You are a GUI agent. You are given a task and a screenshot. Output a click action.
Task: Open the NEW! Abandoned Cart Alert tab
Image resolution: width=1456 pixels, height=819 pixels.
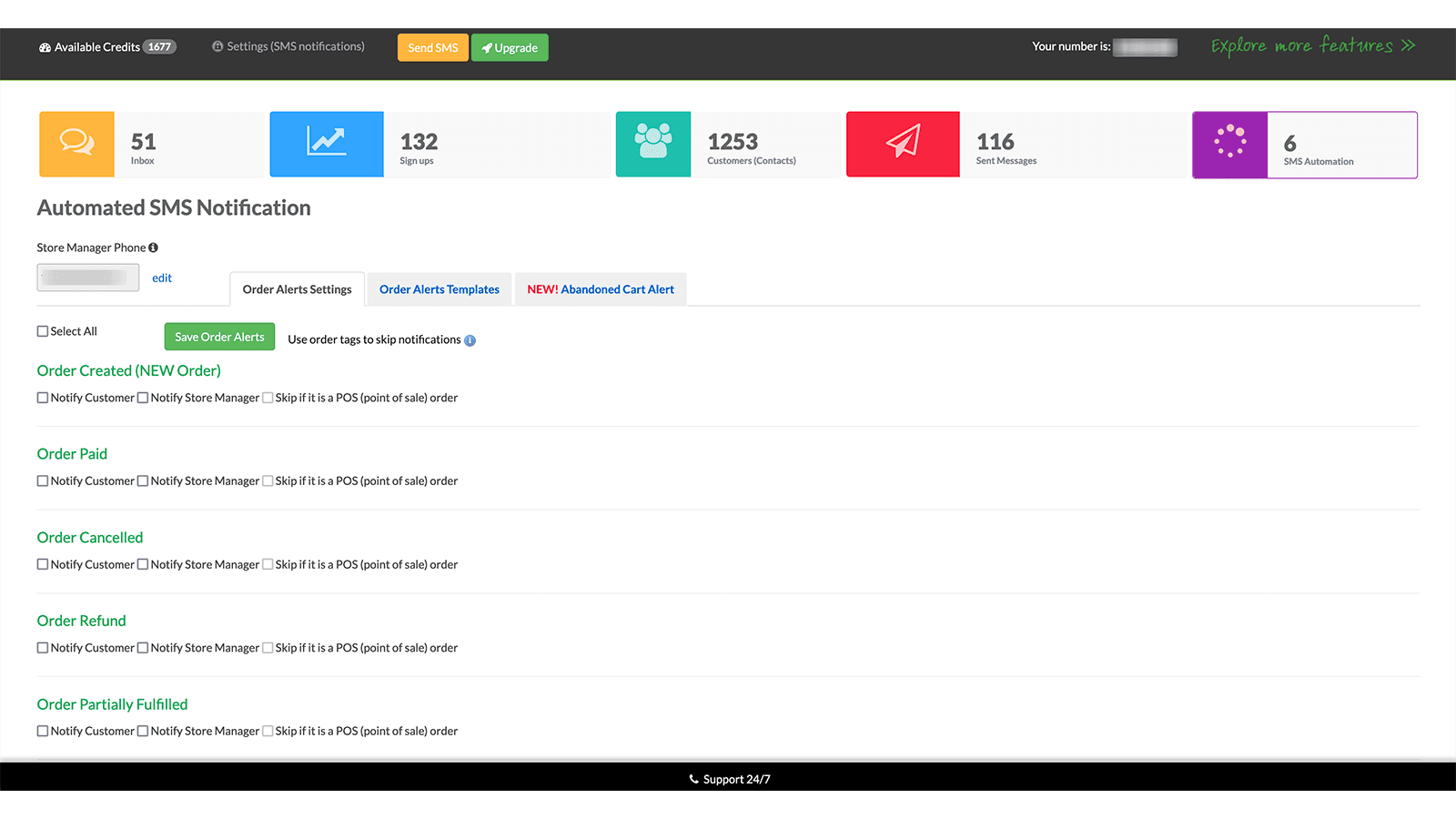coord(601,288)
